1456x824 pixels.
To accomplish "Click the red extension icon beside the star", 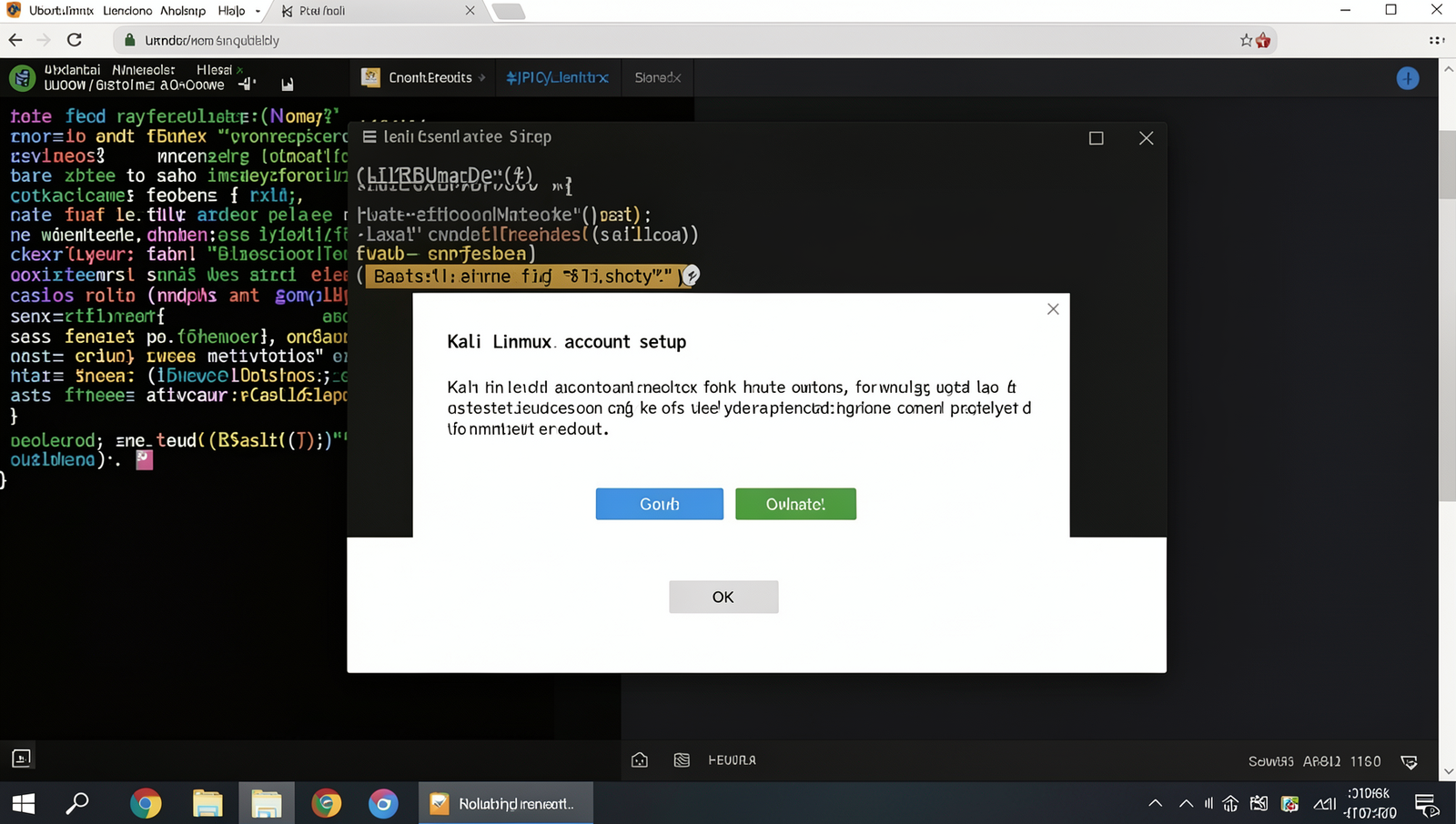I will 1263,40.
